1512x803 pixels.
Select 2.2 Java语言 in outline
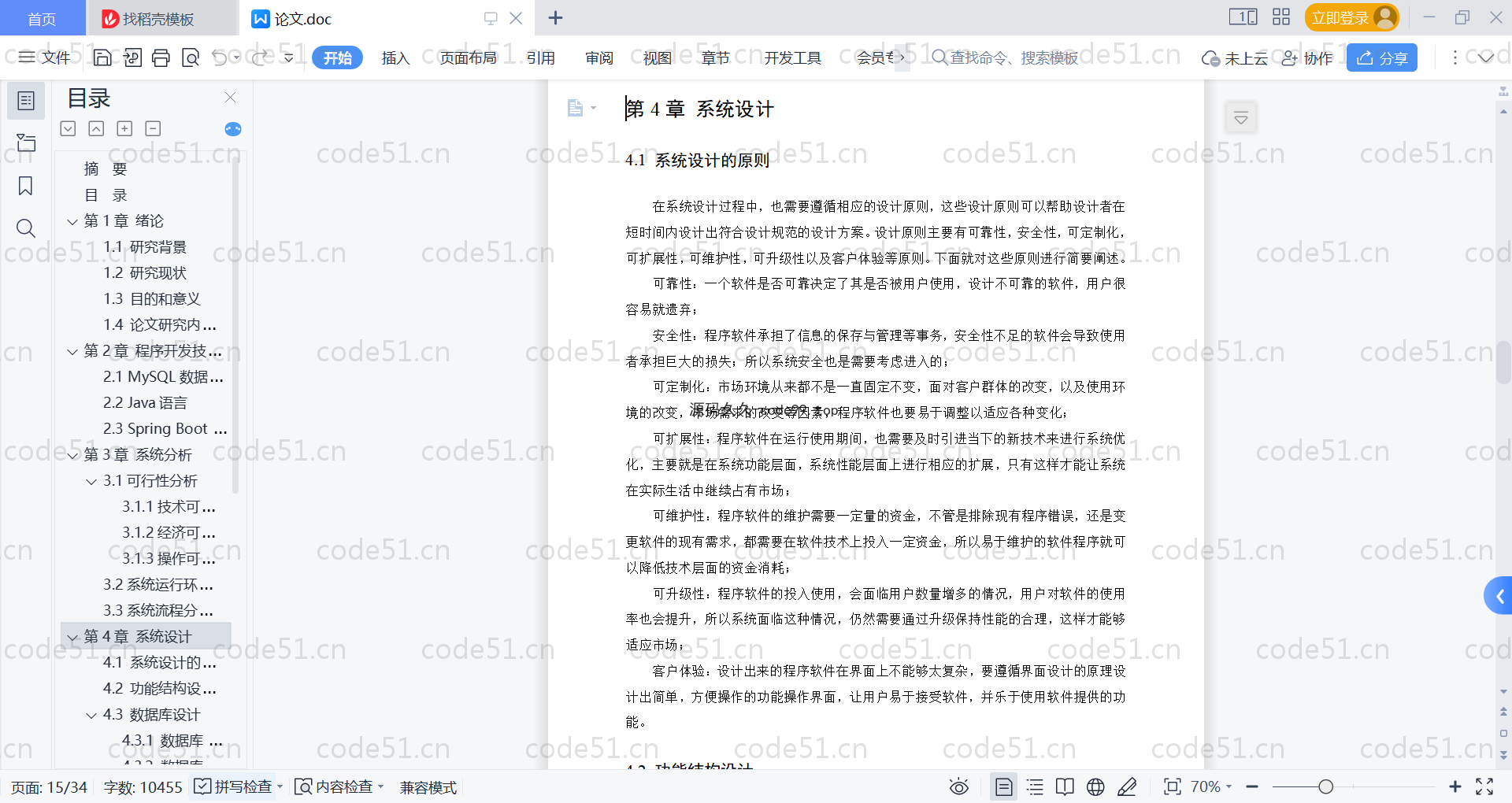pyautogui.click(x=145, y=403)
